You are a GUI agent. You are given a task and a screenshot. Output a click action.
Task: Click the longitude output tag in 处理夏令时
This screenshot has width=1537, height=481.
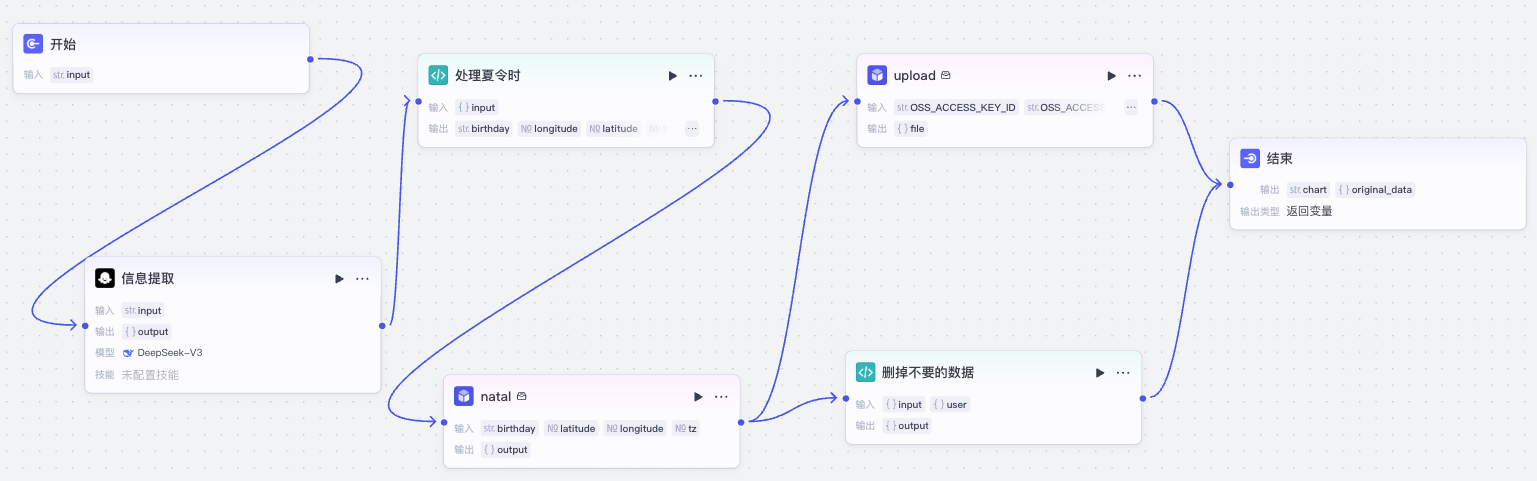coord(549,128)
